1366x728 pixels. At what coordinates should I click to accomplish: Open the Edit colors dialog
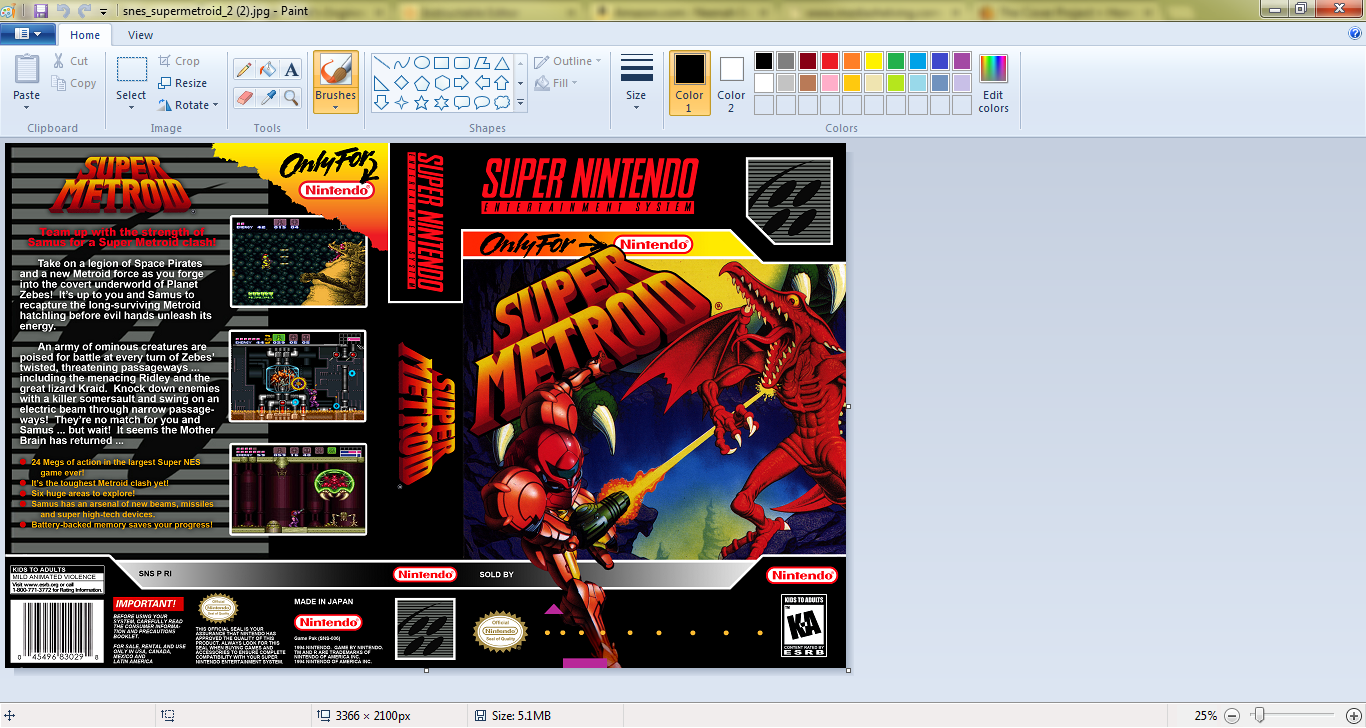993,82
